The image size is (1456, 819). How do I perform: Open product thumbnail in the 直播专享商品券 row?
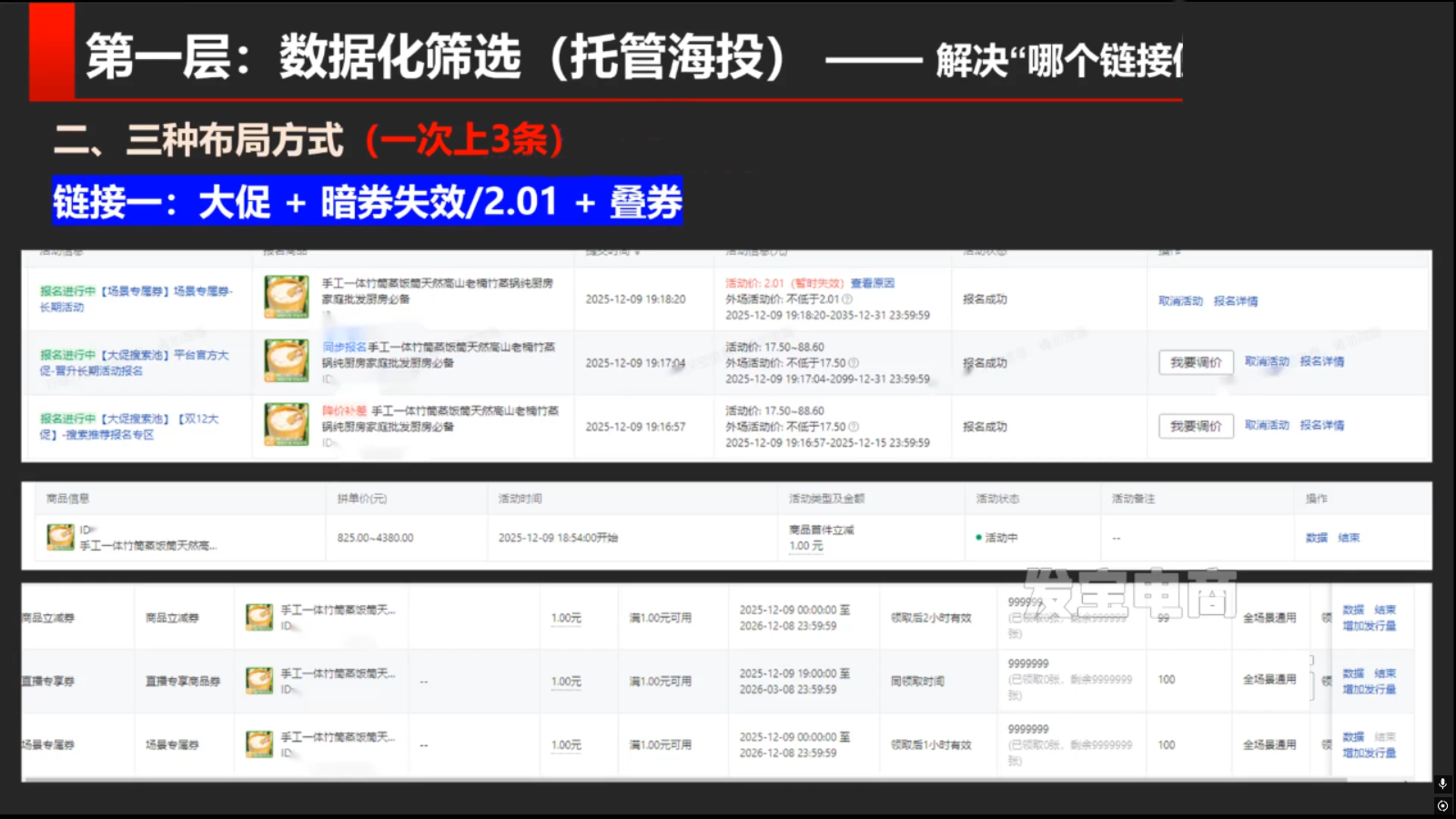[x=259, y=681]
